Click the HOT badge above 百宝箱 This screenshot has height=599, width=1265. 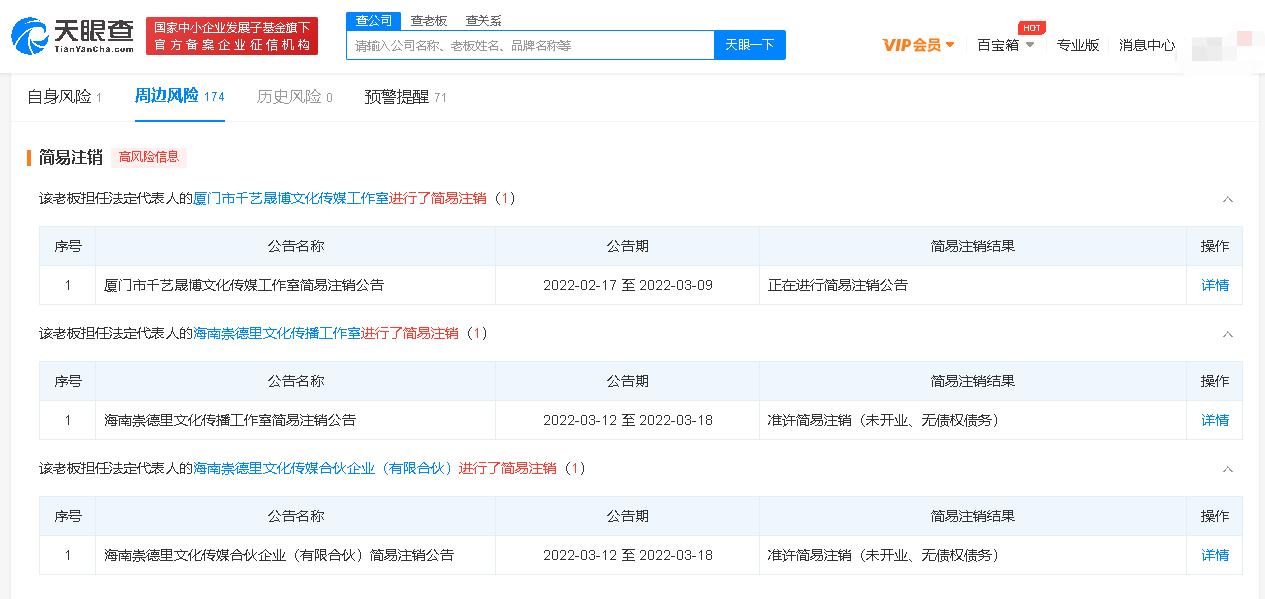(1031, 27)
